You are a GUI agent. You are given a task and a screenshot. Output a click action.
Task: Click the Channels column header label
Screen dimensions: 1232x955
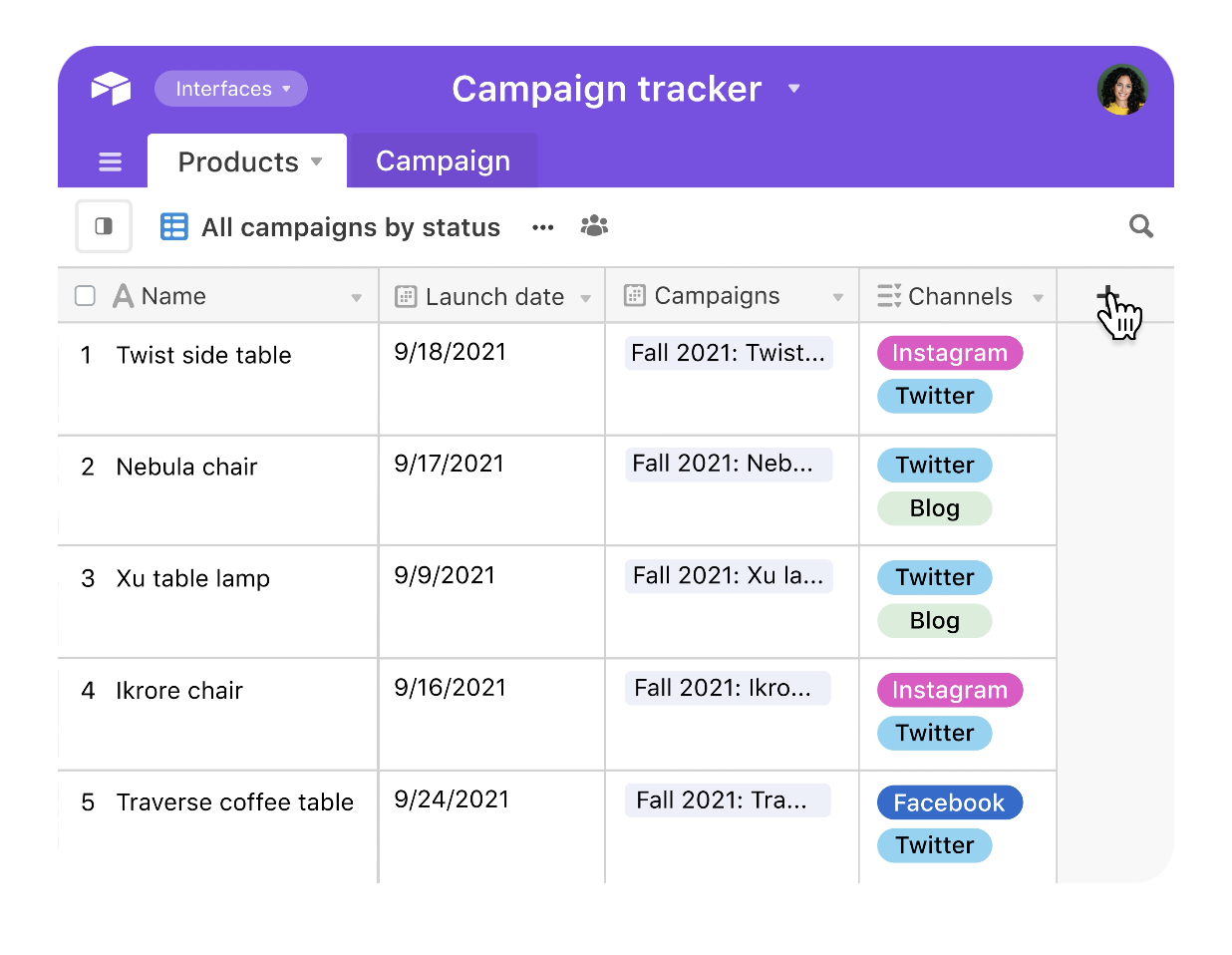960,296
